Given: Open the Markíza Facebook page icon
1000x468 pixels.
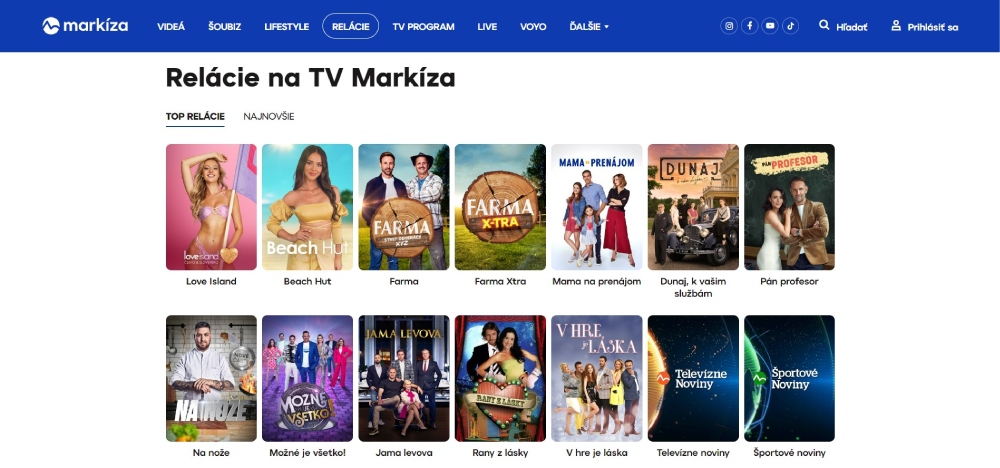Looking at the screenshot, I should tap(749, 26).
